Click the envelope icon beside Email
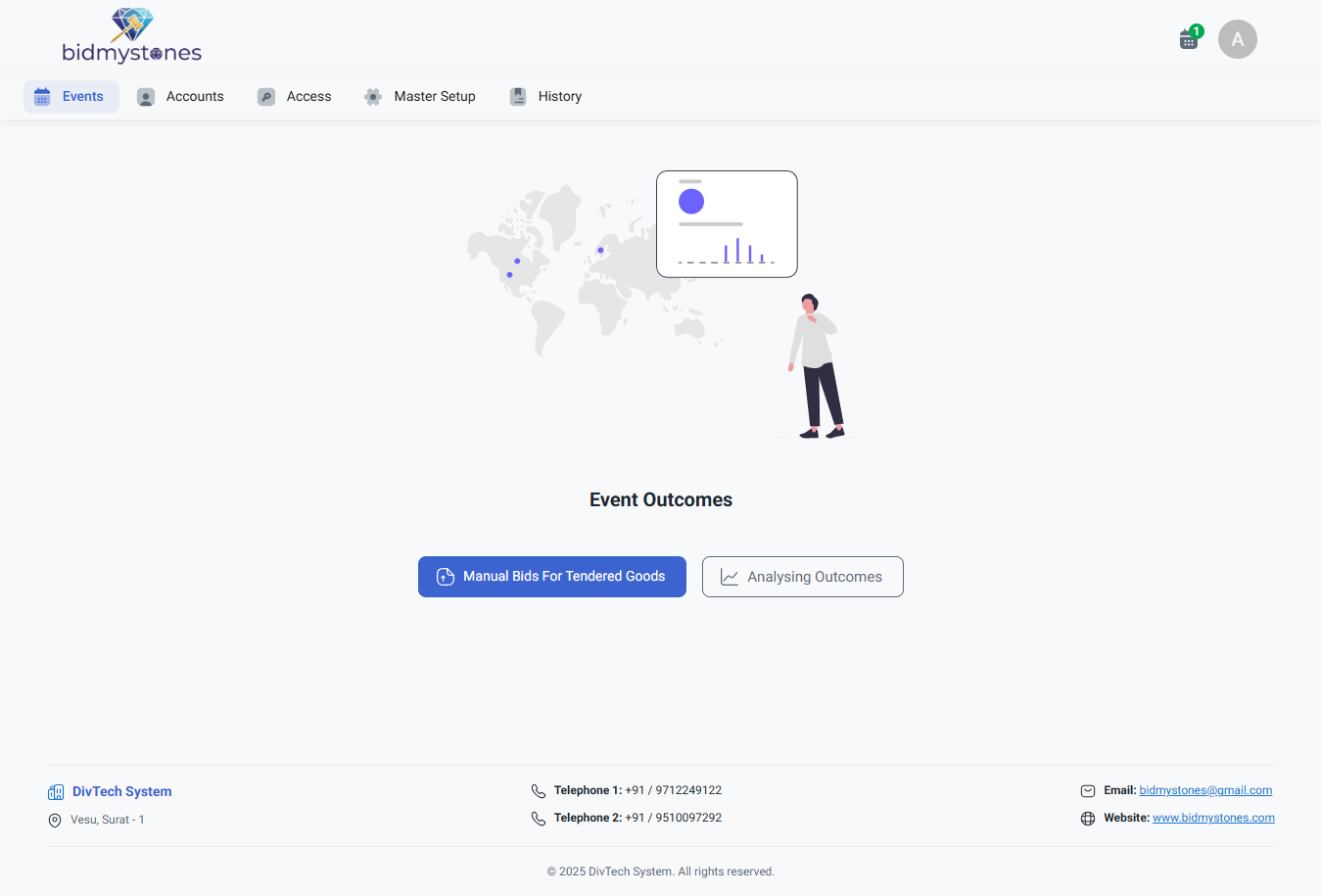Screen dimensions: 1321x896 1088,791
